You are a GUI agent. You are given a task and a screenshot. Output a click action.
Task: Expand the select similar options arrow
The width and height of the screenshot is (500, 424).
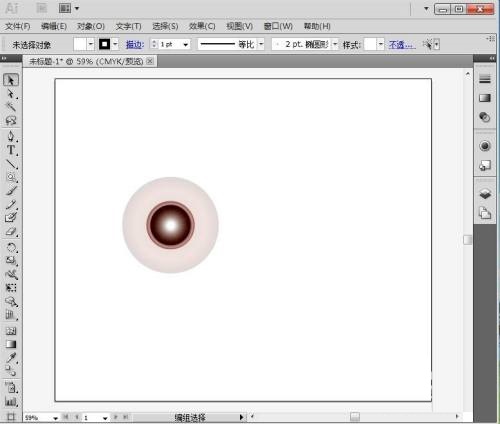click(x=436, y=44)
